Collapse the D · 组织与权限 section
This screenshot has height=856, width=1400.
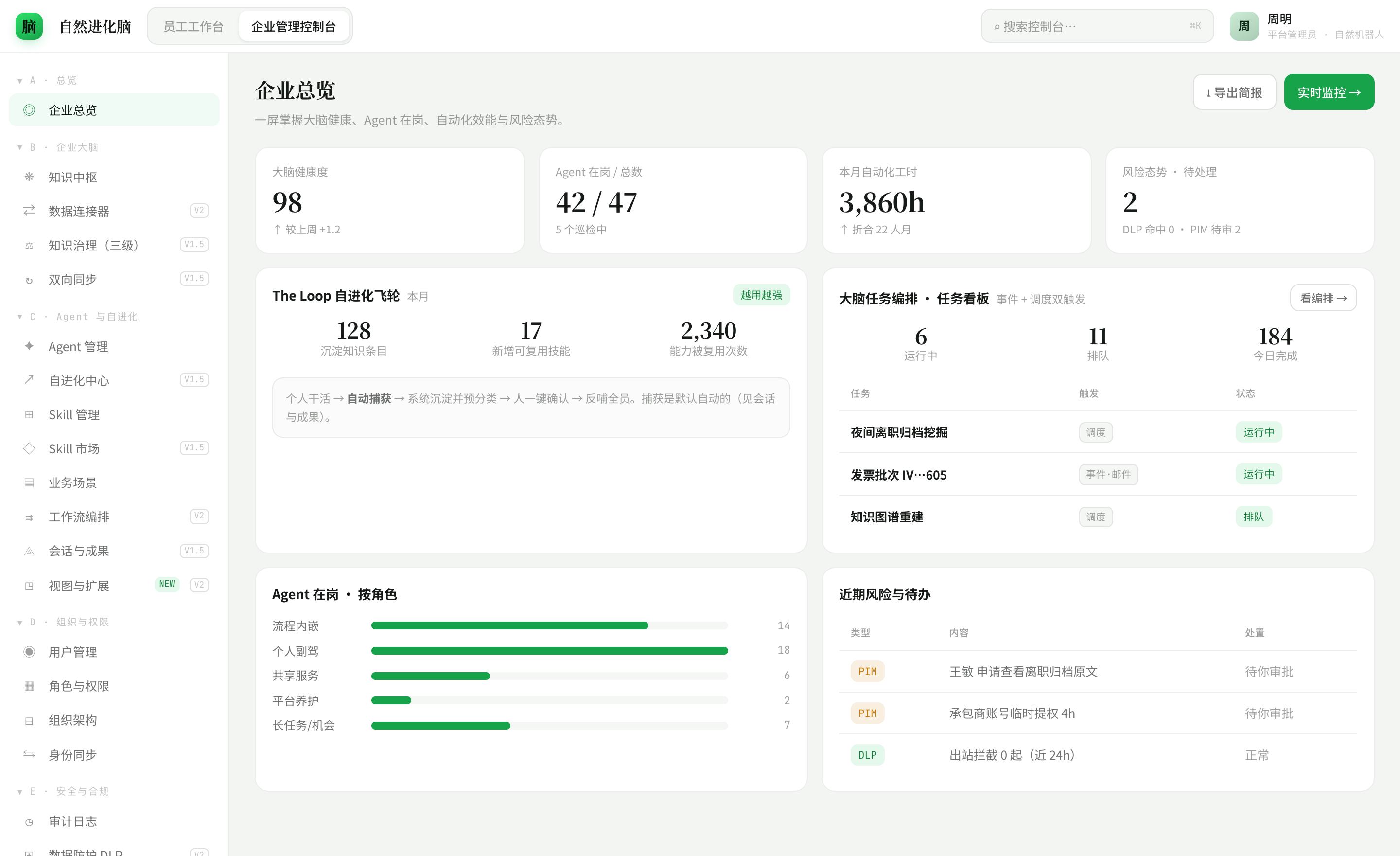point(20,623)
